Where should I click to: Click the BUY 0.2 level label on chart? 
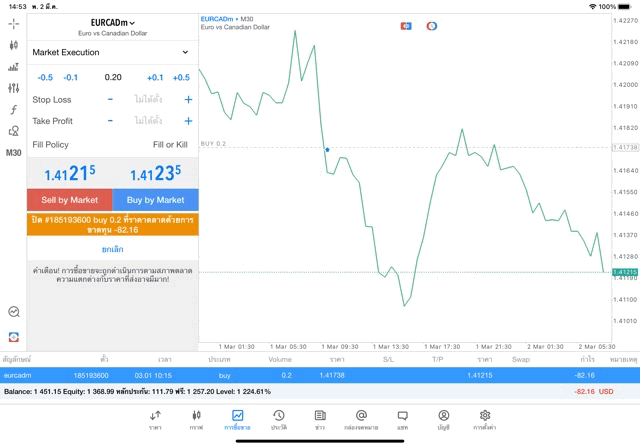(x=213, y=144)
